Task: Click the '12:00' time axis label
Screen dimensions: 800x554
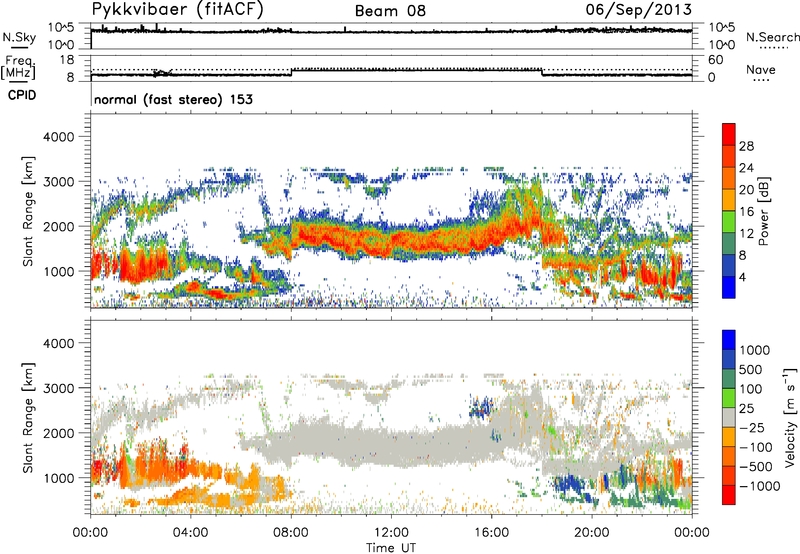Action: pos(391,533)
